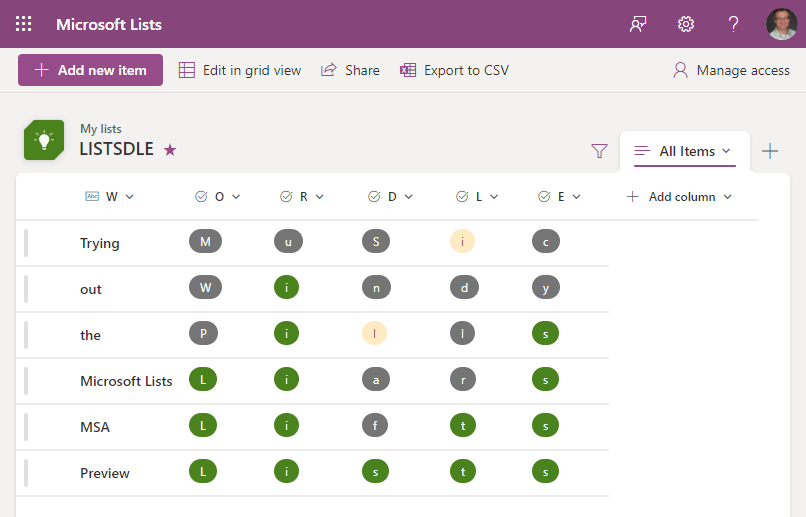The width and height of the screenshot is (806, 517).
Task: Click the 'the' row title
Action: 90,335
